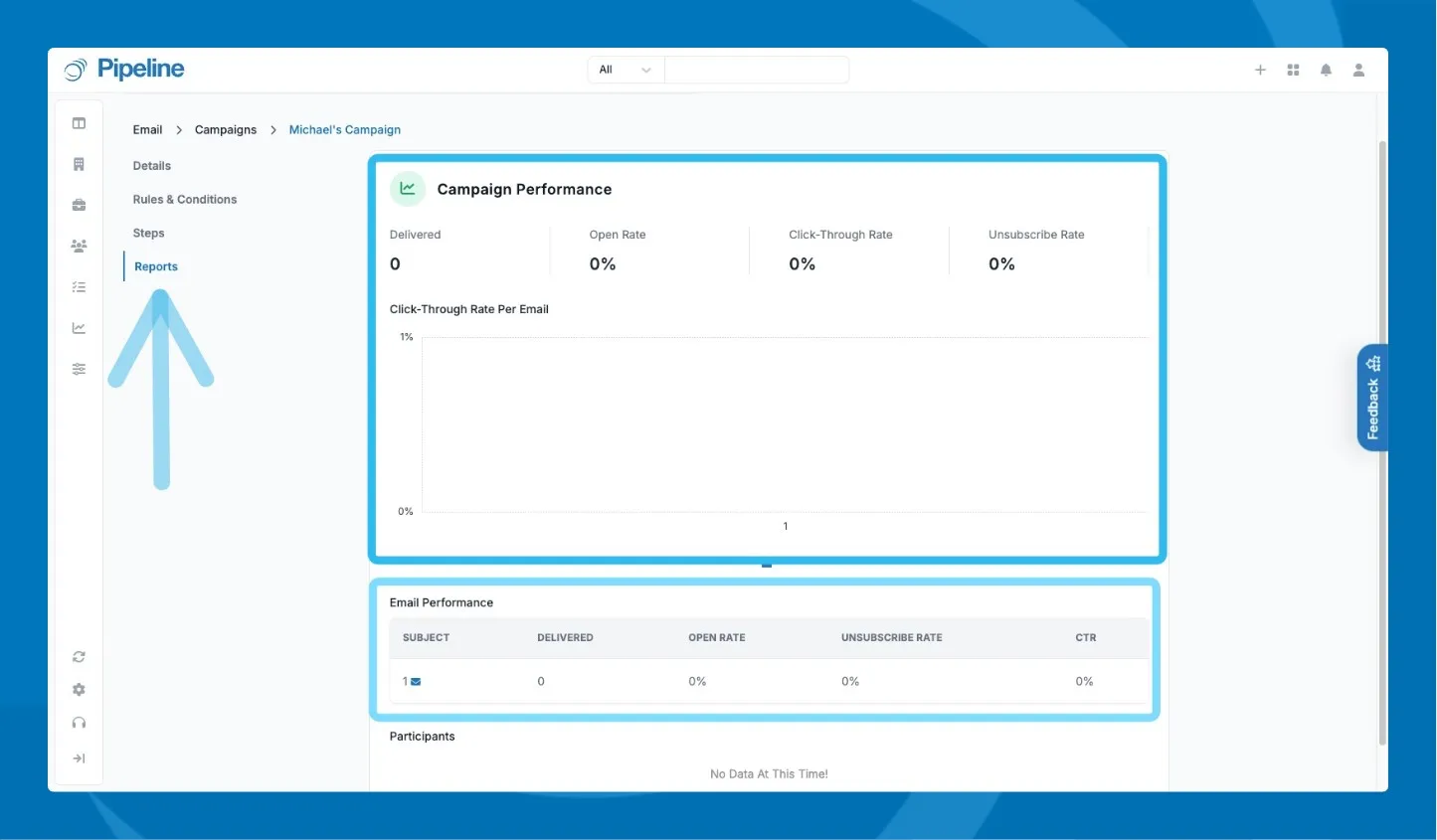Open the headphones support icon
The image size is (1437, 840).
point(79,723)
